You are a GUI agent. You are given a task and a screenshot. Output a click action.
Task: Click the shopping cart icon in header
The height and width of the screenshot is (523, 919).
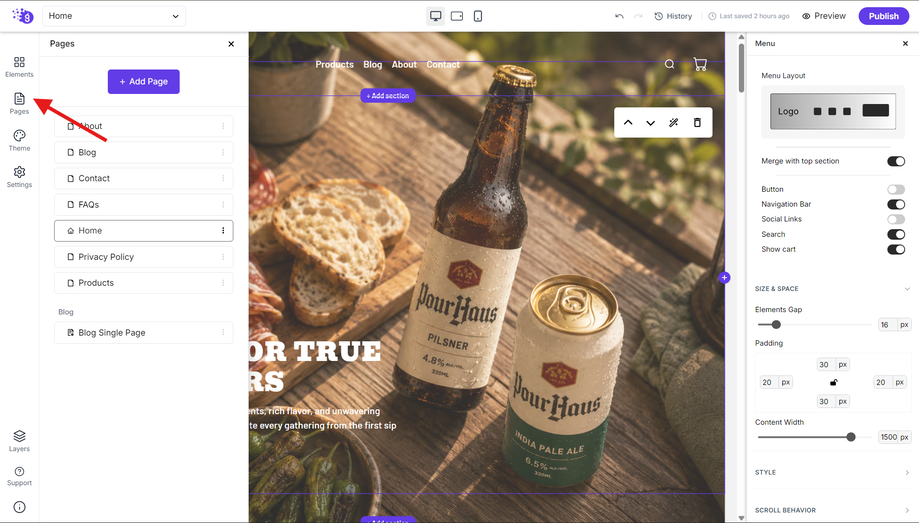point(700,64)
